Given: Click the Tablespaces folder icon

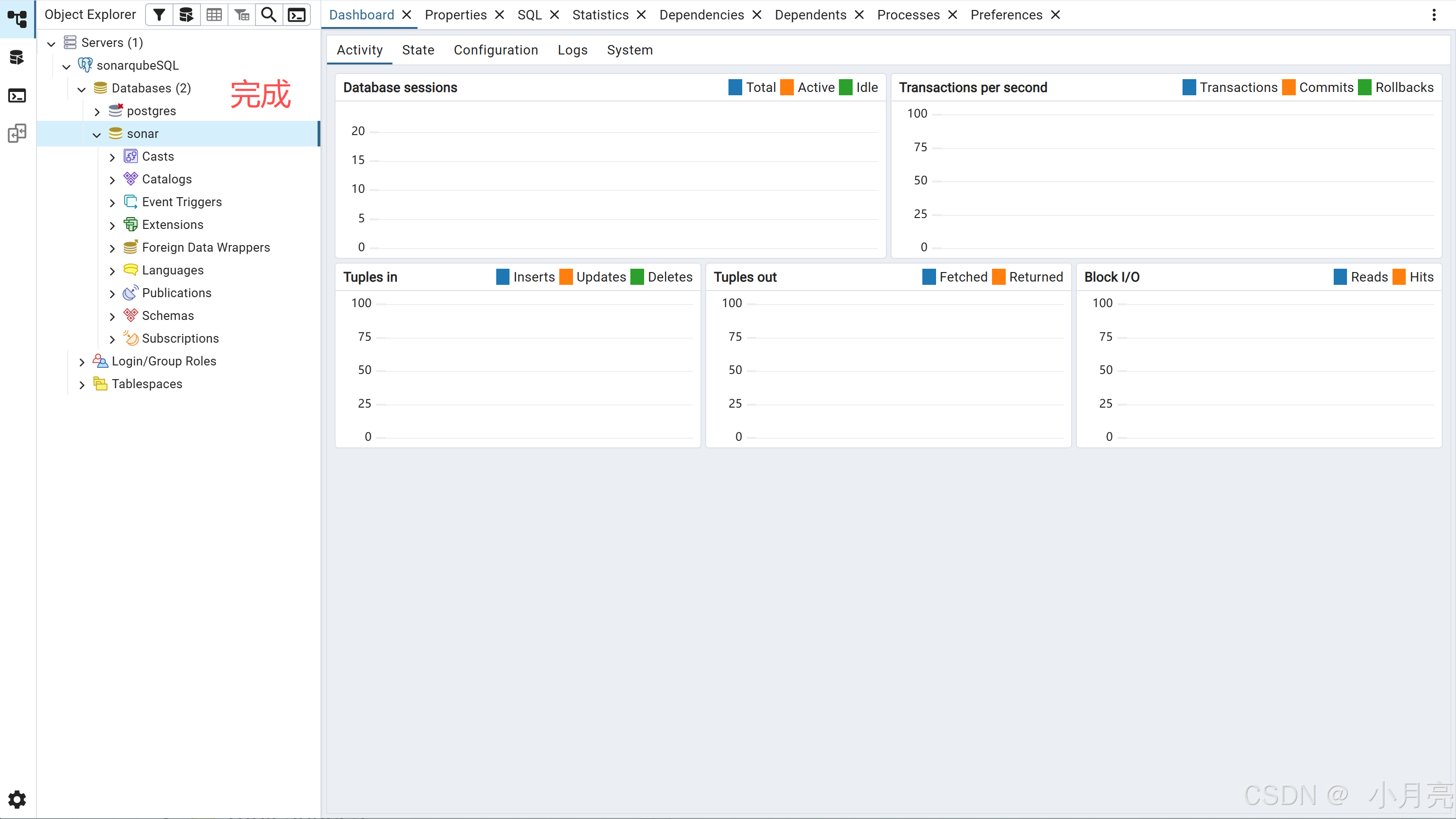Looking at the screenshot, I should pos(100,383).
